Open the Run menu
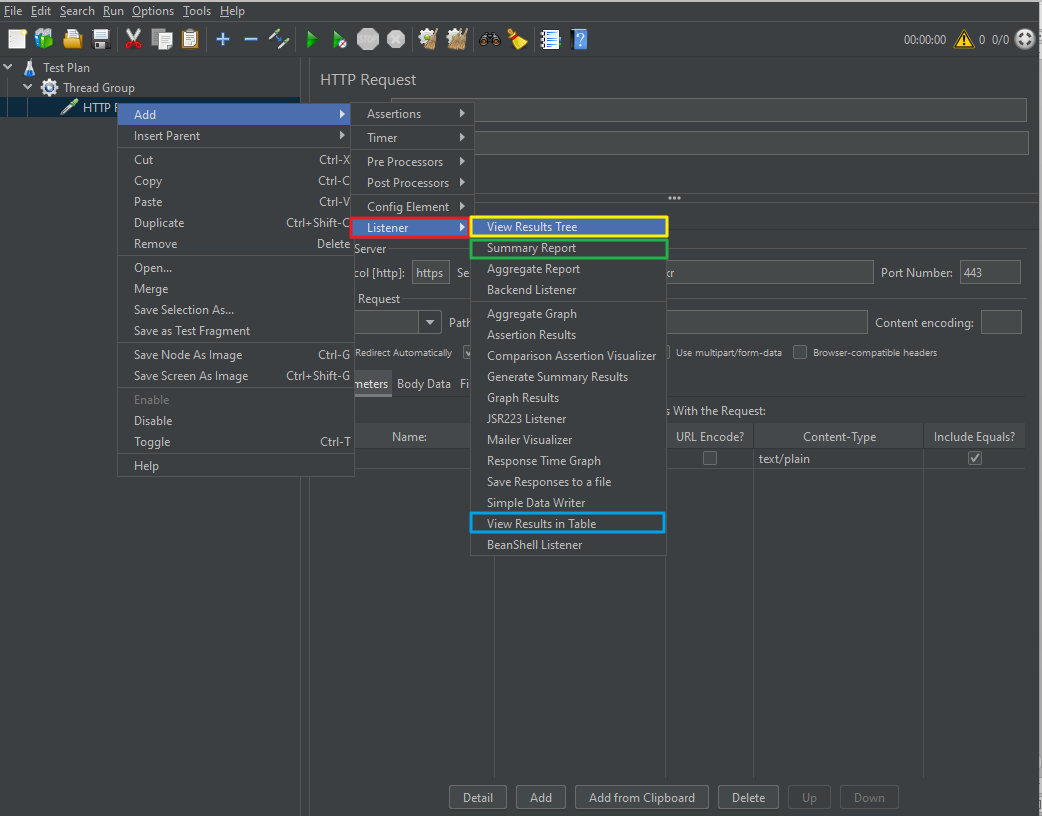The width and height of the screenshot is (1042, 816). click(113, 11)
